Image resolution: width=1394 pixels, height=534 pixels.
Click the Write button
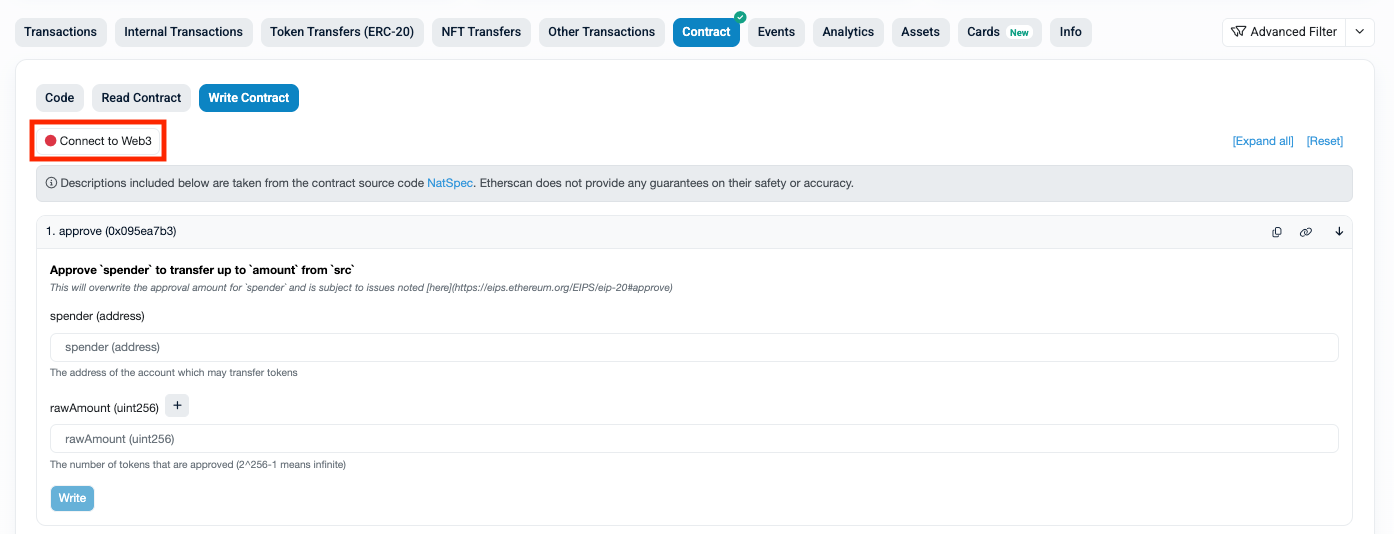pyautogui.click(x=72, y=498)
